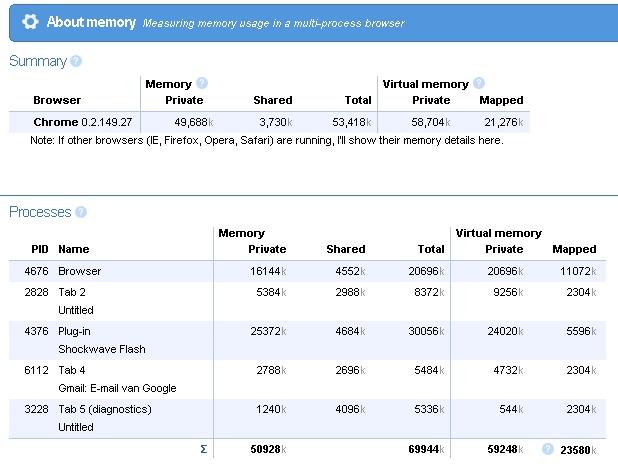Select PID 2828 in the Processes table
Viewport: 618px width, 467px height.
[x=36, y=292]
